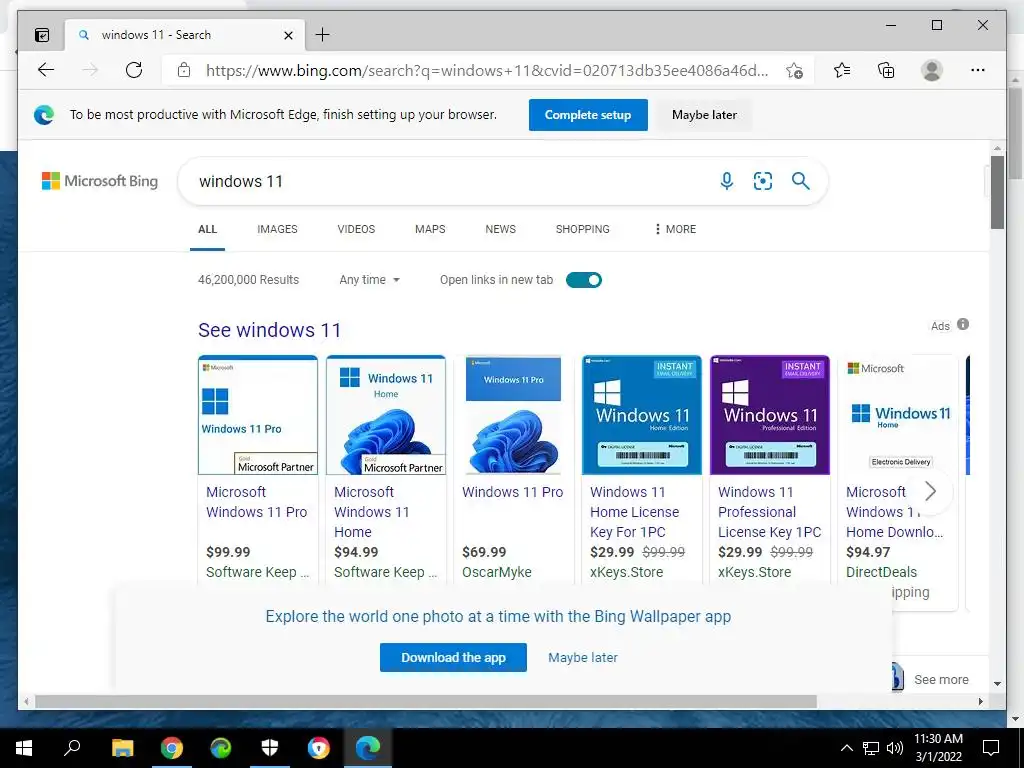Open the Favorites list icon
Image resolution: width=1024 pixels, height=768 pixels.
point(842,70)
